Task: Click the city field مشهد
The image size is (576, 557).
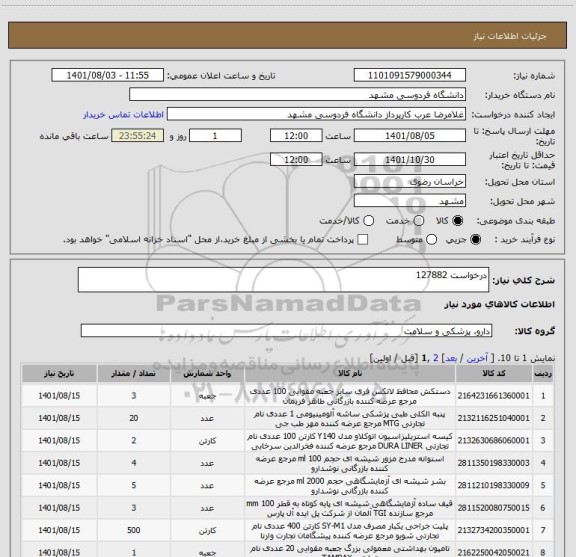Action: [410, 201]
